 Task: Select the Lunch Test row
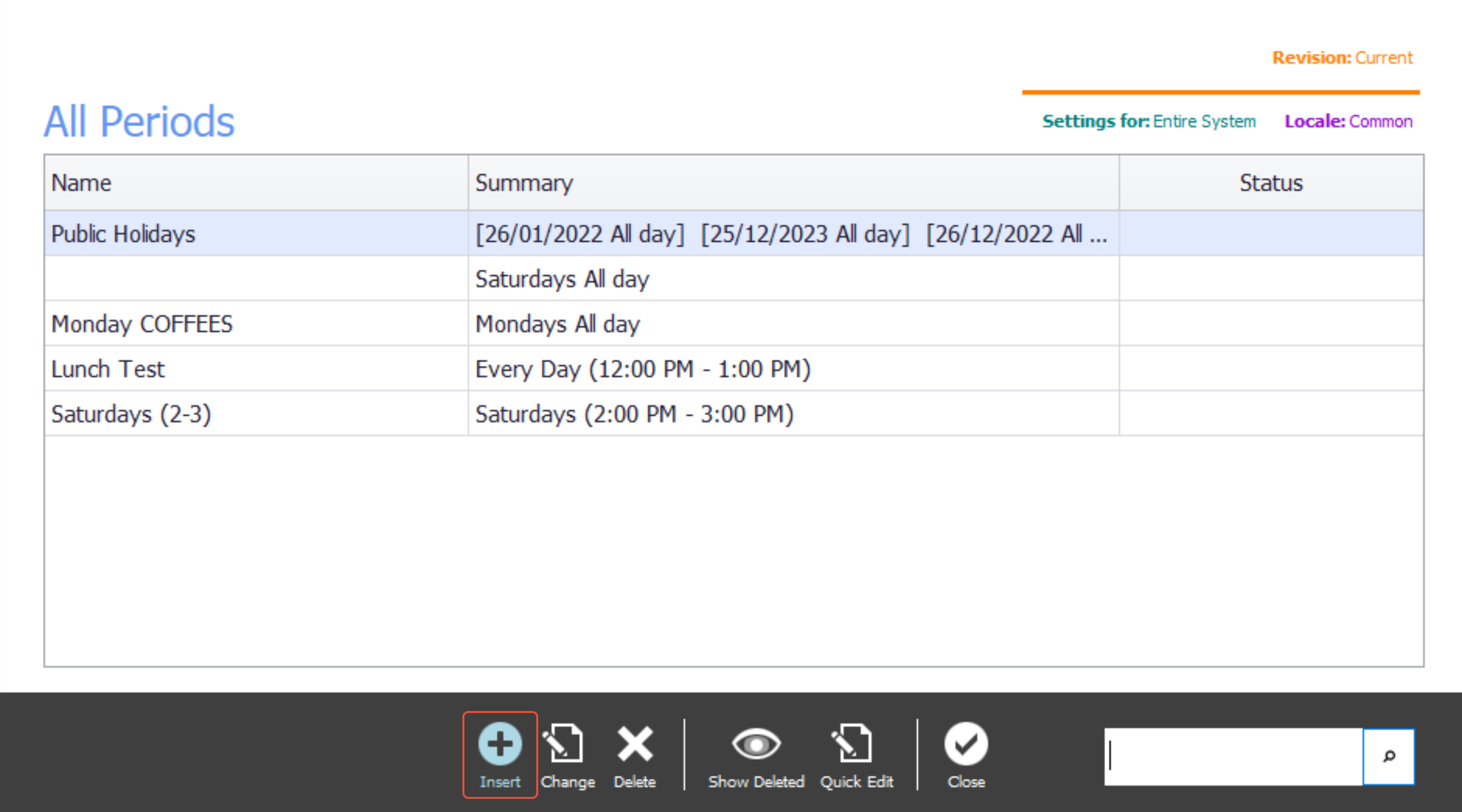733,369
